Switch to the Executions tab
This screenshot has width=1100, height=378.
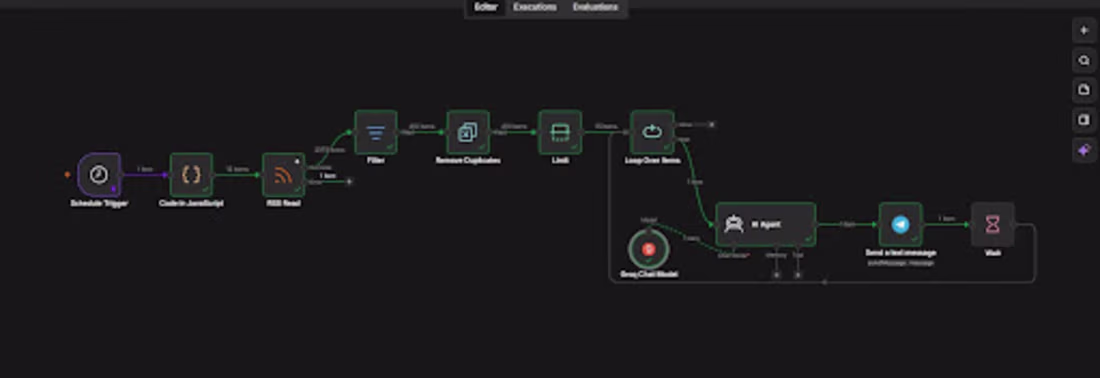(535, 7)
